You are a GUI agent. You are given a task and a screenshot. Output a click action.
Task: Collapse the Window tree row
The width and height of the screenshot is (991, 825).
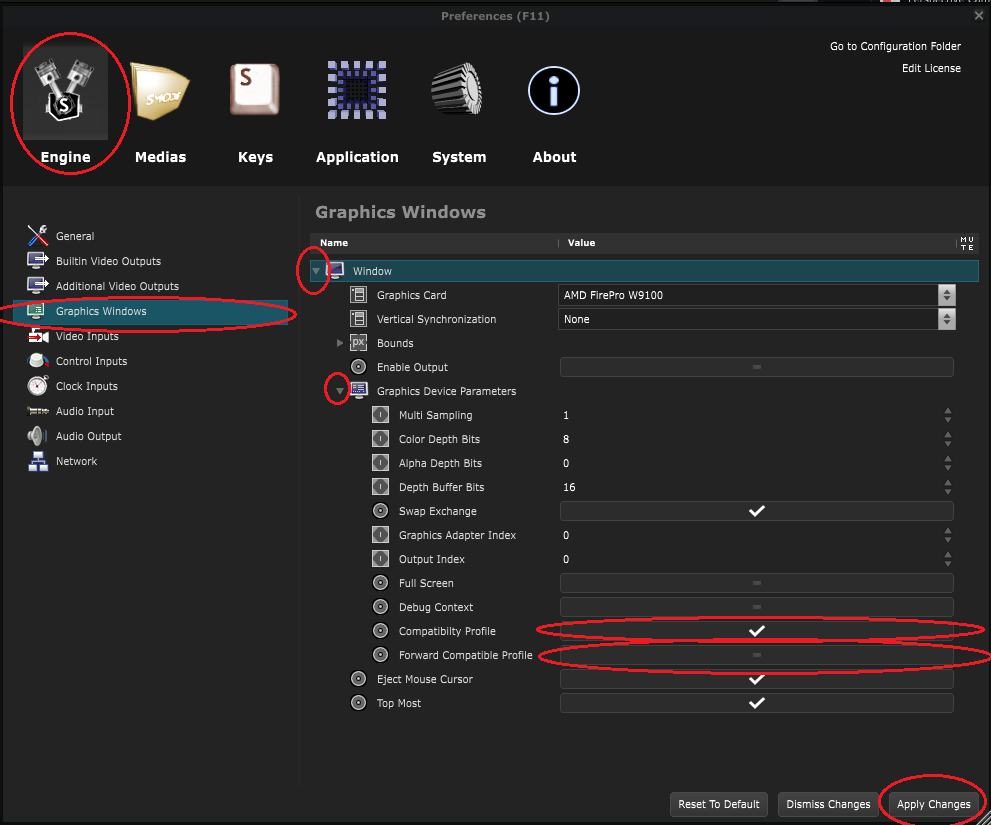click(x=315, y=271)
